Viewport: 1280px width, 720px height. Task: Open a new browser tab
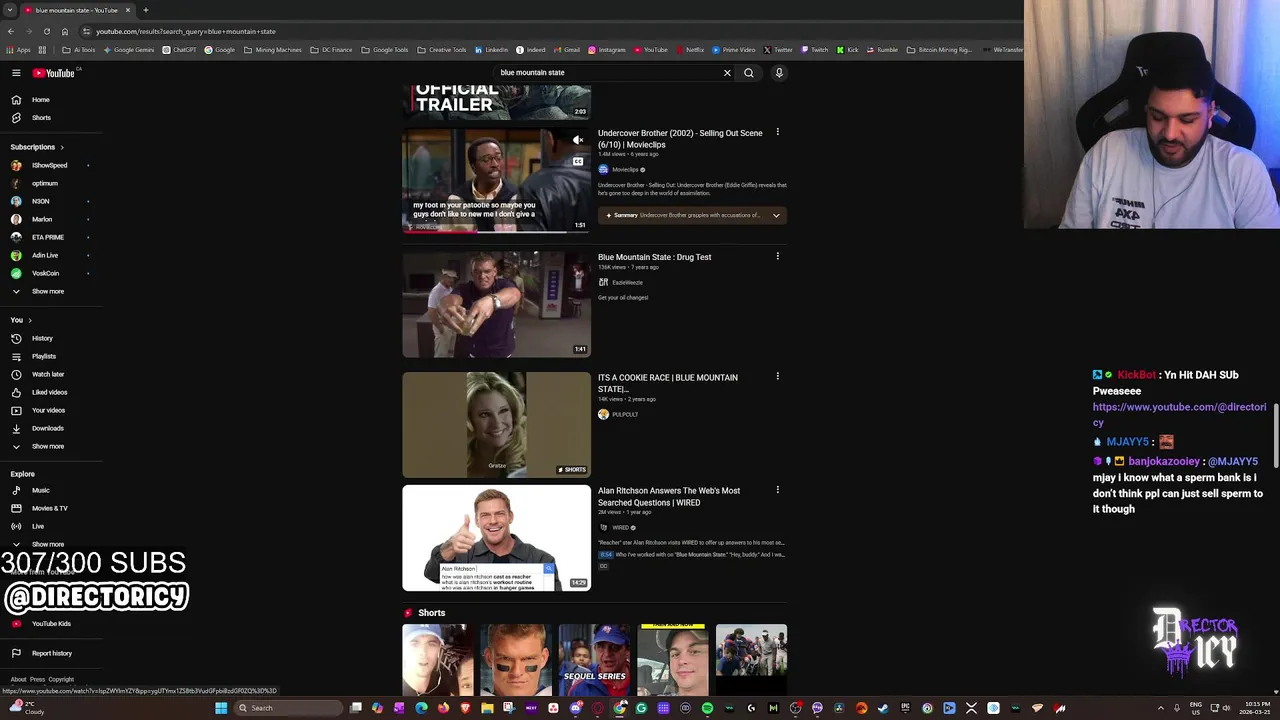pos(145,10)
